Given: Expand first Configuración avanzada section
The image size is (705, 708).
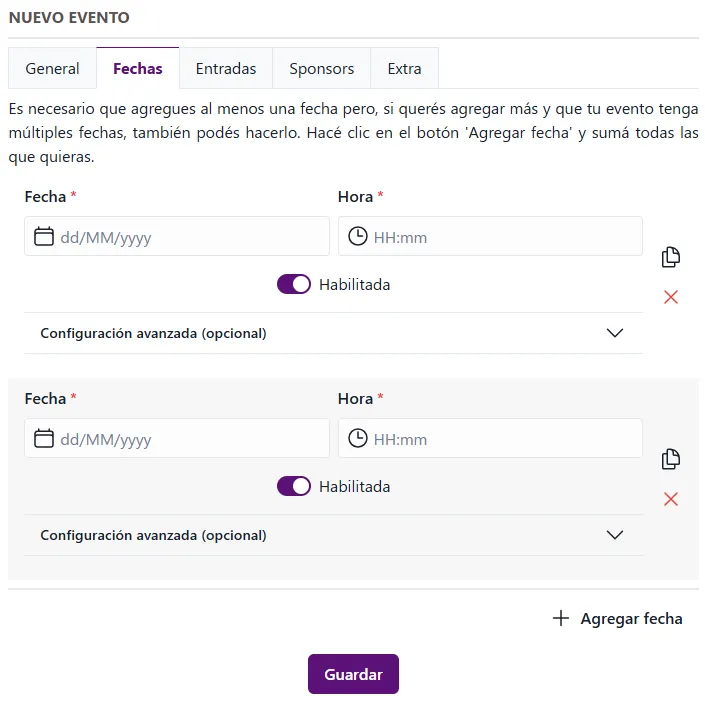Looking at the screenshot, I should [333, 333].
